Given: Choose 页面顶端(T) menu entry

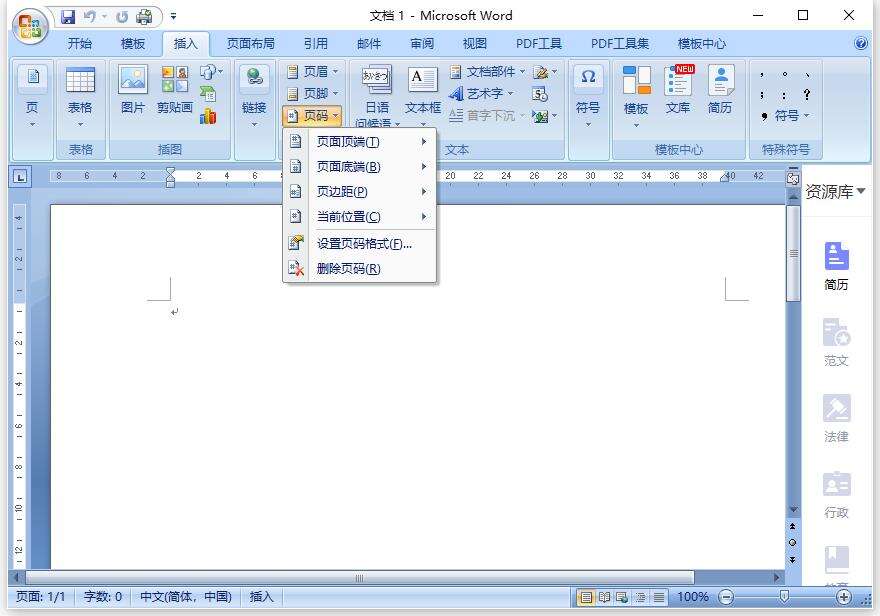Looking at the screenshot, I should pos(360,142).
